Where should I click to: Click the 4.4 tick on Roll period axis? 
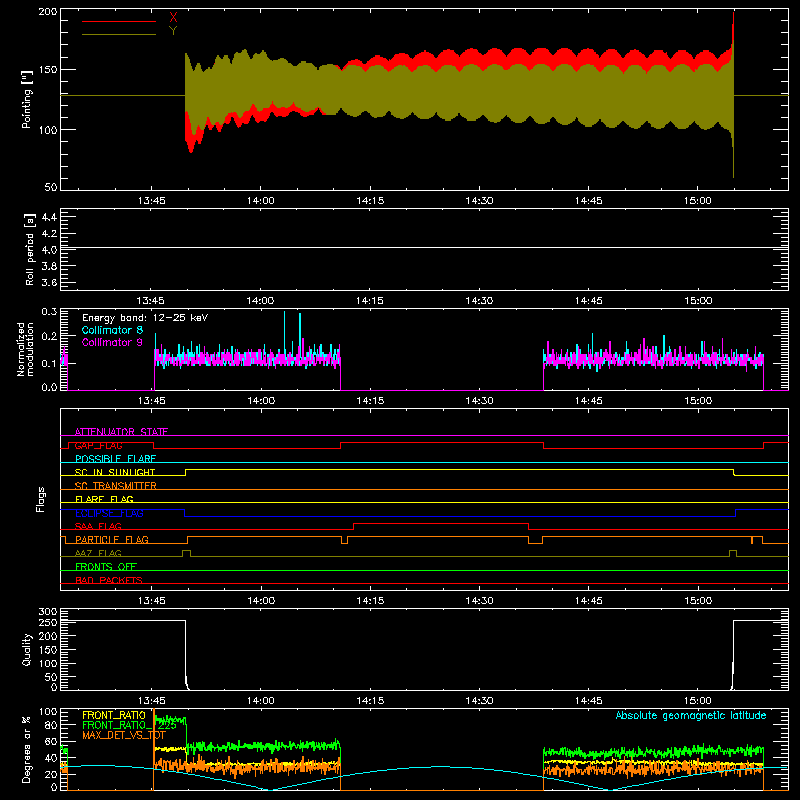point(49,217)
